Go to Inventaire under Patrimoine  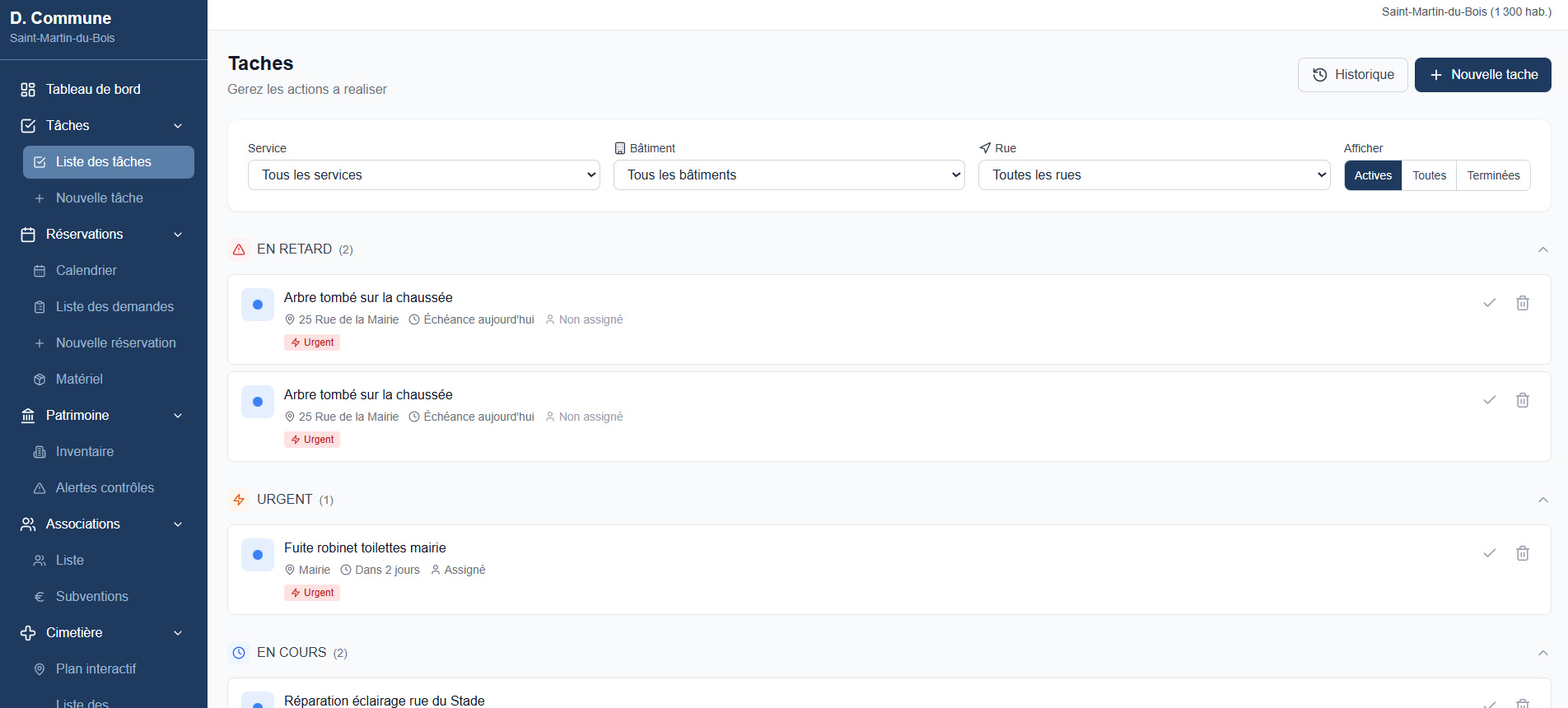[x=85, y=452]
